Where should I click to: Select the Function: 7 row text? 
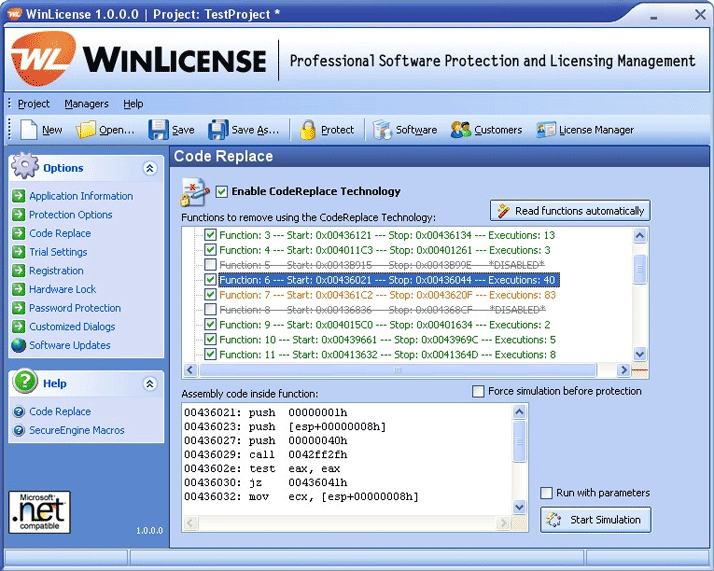click(x=388, y=295)
